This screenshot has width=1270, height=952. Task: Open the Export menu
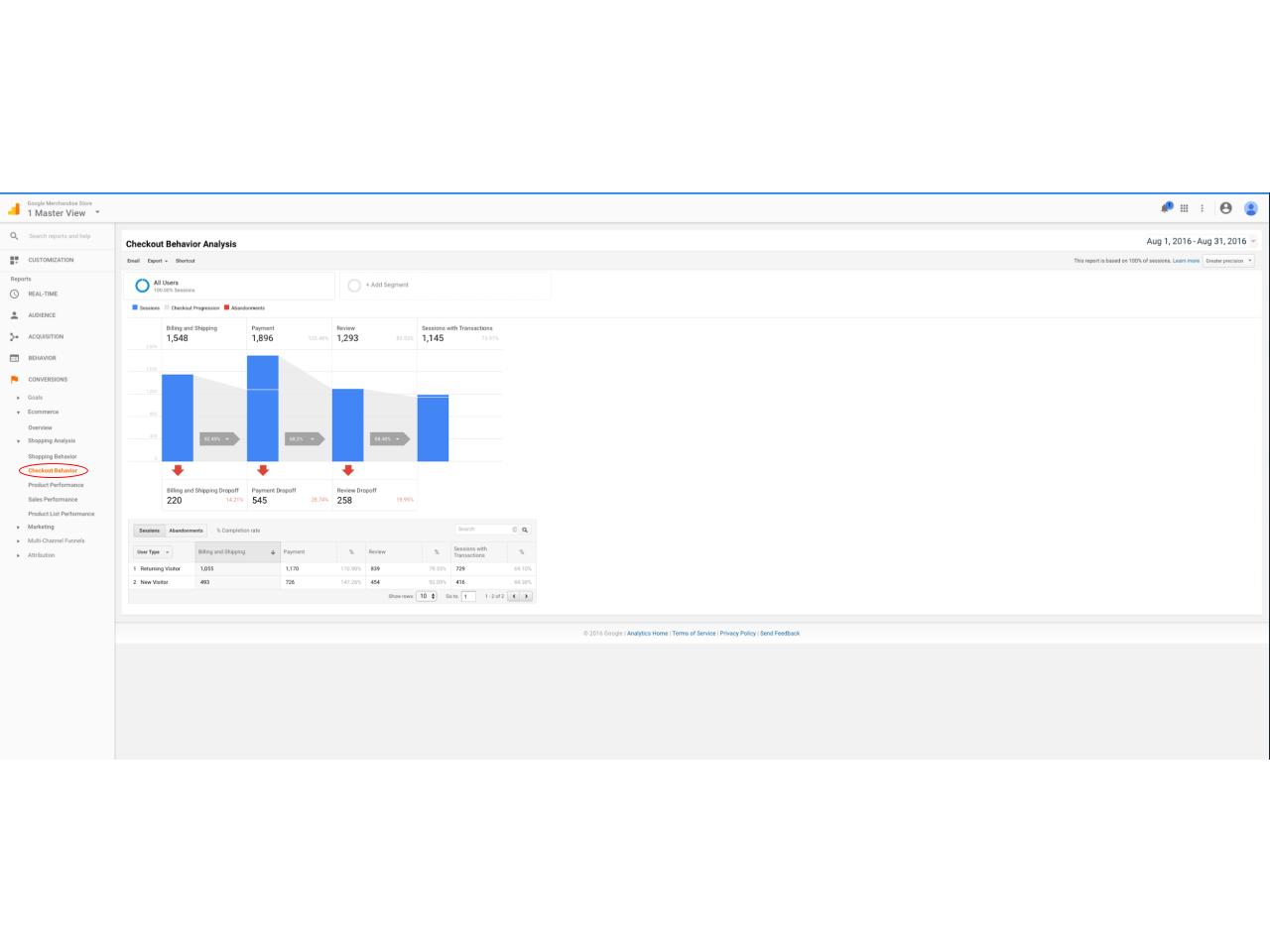pos(157,261)
